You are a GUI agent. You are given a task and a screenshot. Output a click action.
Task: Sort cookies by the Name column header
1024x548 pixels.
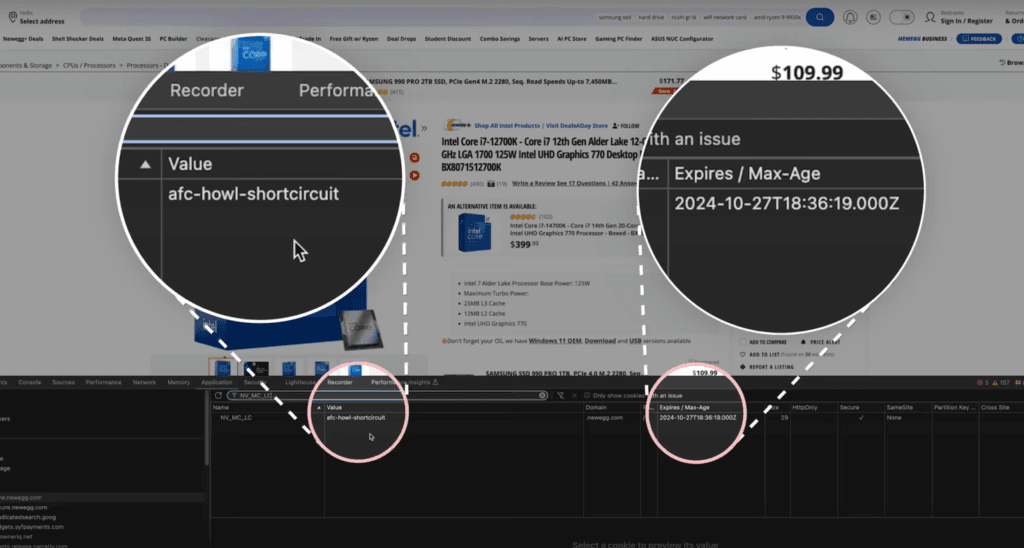(221, 407)
